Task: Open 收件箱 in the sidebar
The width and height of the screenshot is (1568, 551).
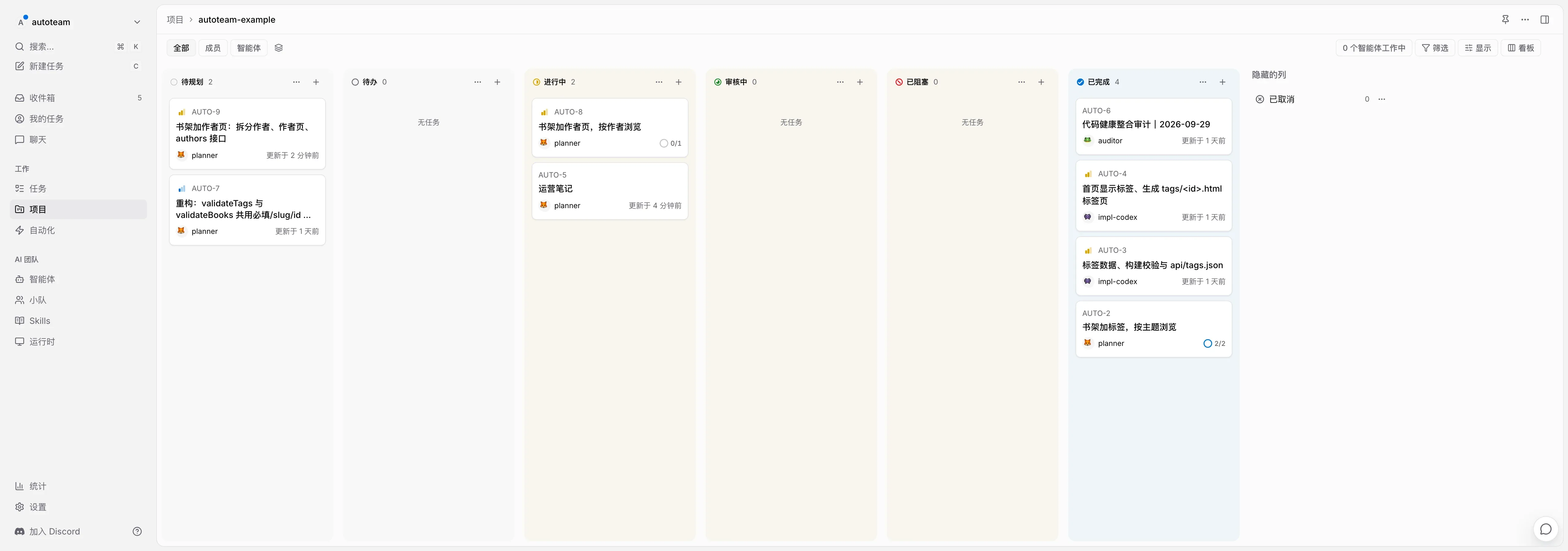Action: click(x=78, y=98)
